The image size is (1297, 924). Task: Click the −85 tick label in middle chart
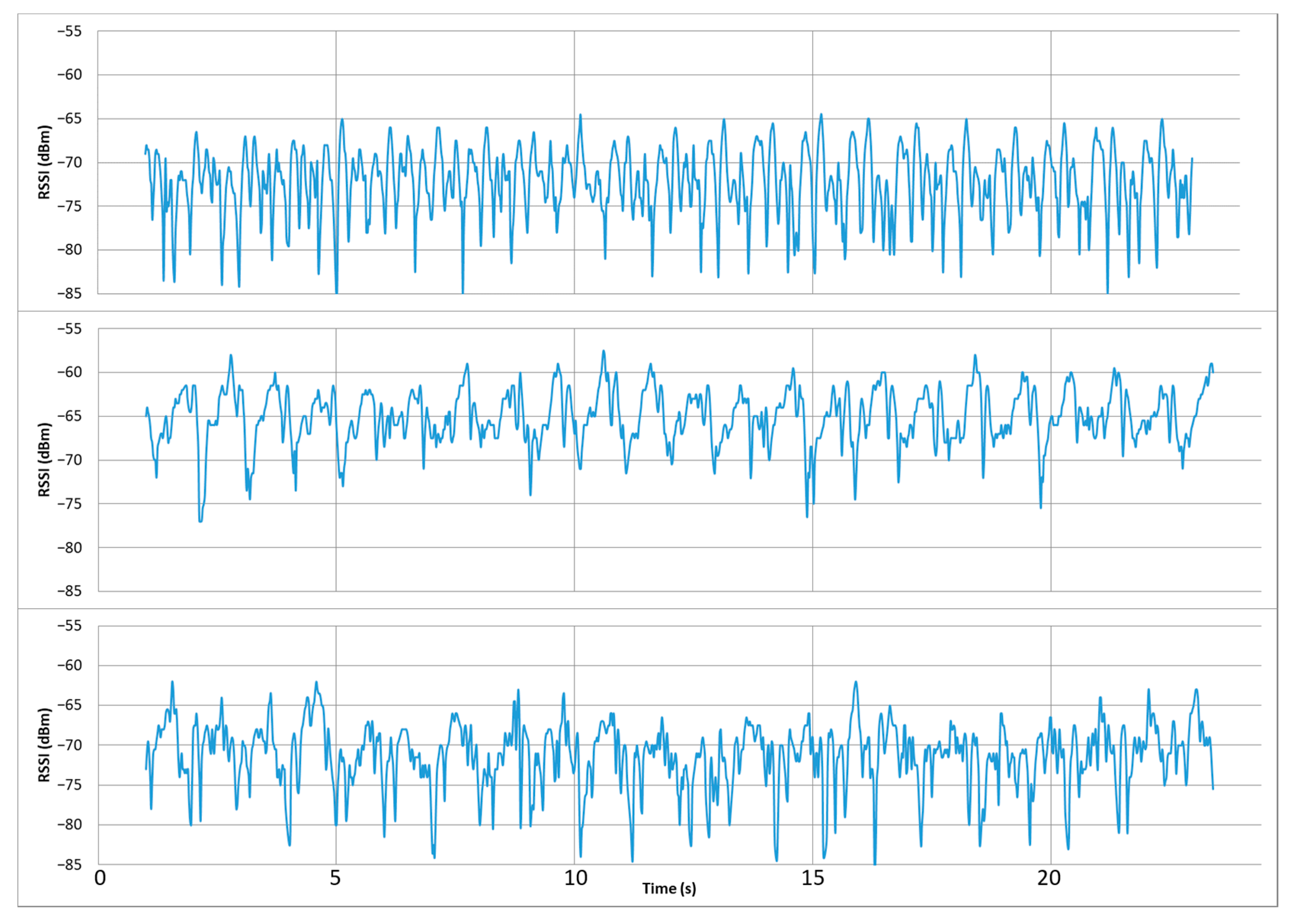69,591
